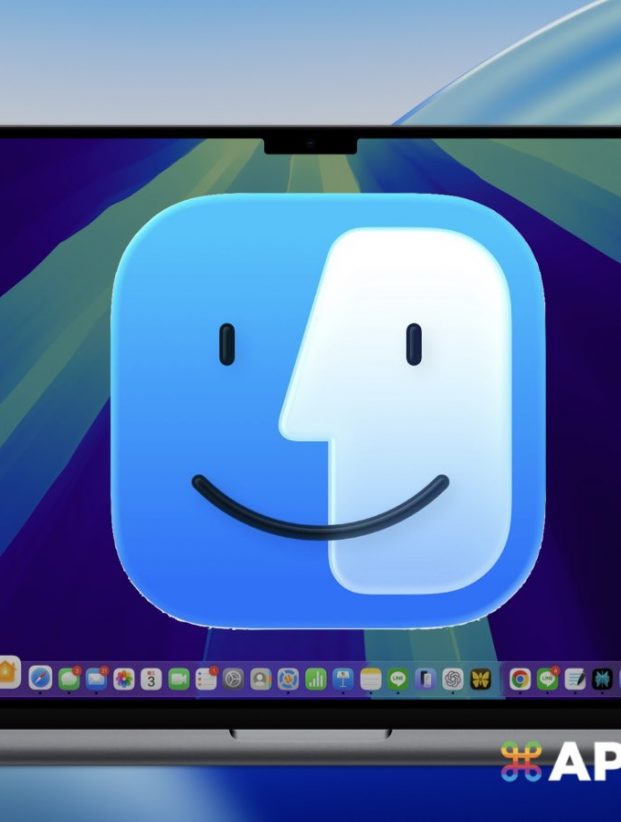
Task: Open the TextEdit pen-and-paper icon
Action: pyautogui.click(x=575, y=679)
